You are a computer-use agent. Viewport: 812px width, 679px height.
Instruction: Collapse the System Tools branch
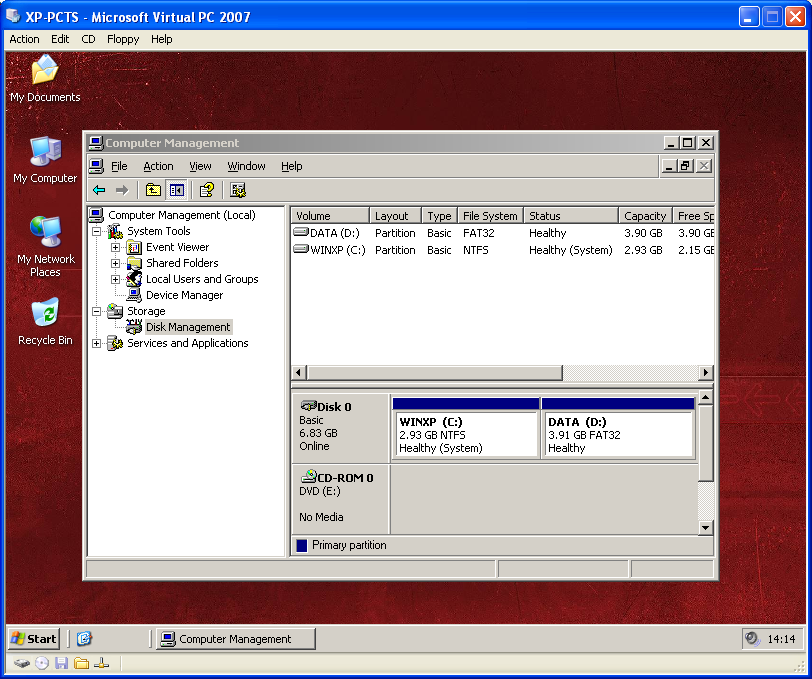(96, 232)
